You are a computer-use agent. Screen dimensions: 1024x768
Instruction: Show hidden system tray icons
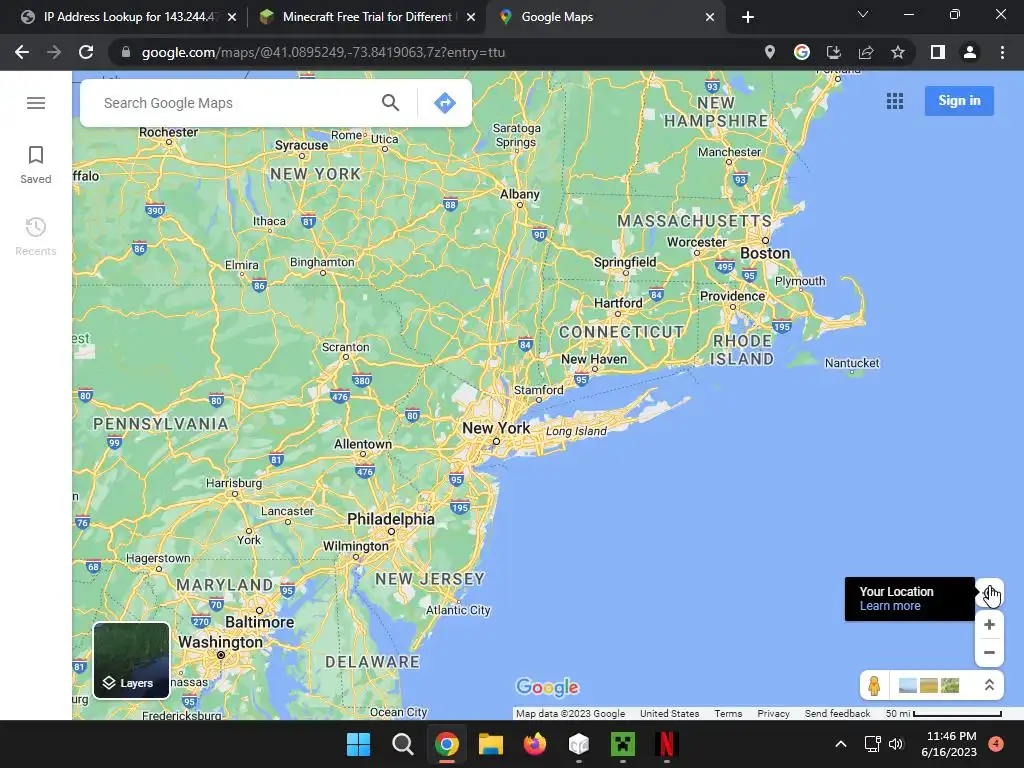[x=841, y=744]
